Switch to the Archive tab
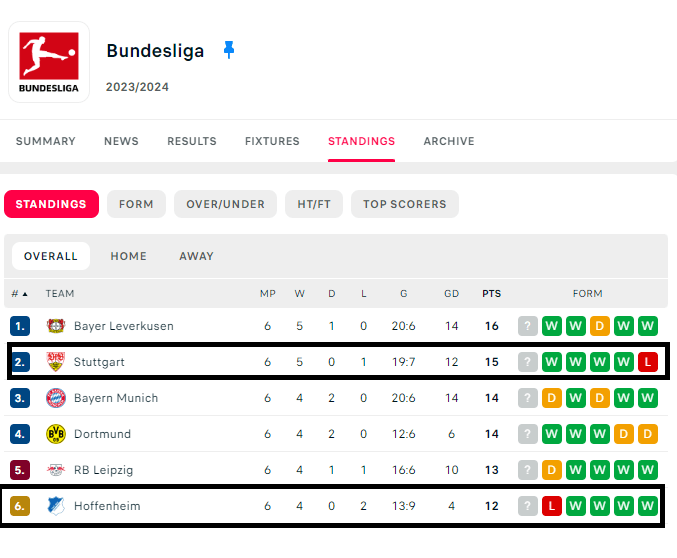 (x=449, y=141)
